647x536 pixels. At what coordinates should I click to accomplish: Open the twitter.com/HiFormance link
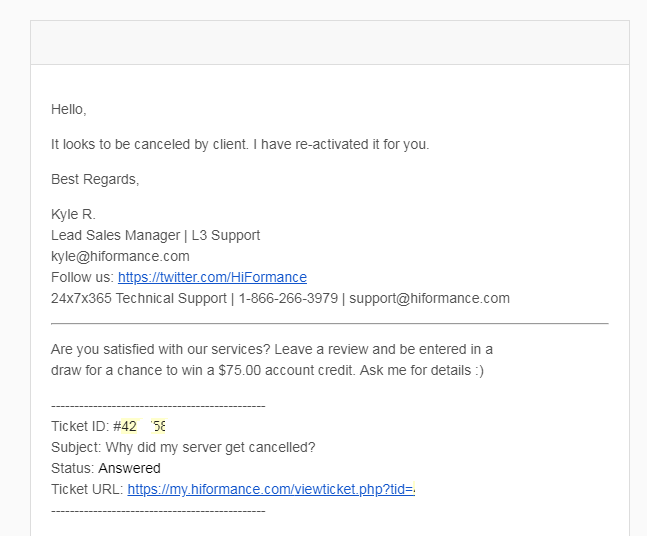[x=212, y=277]
